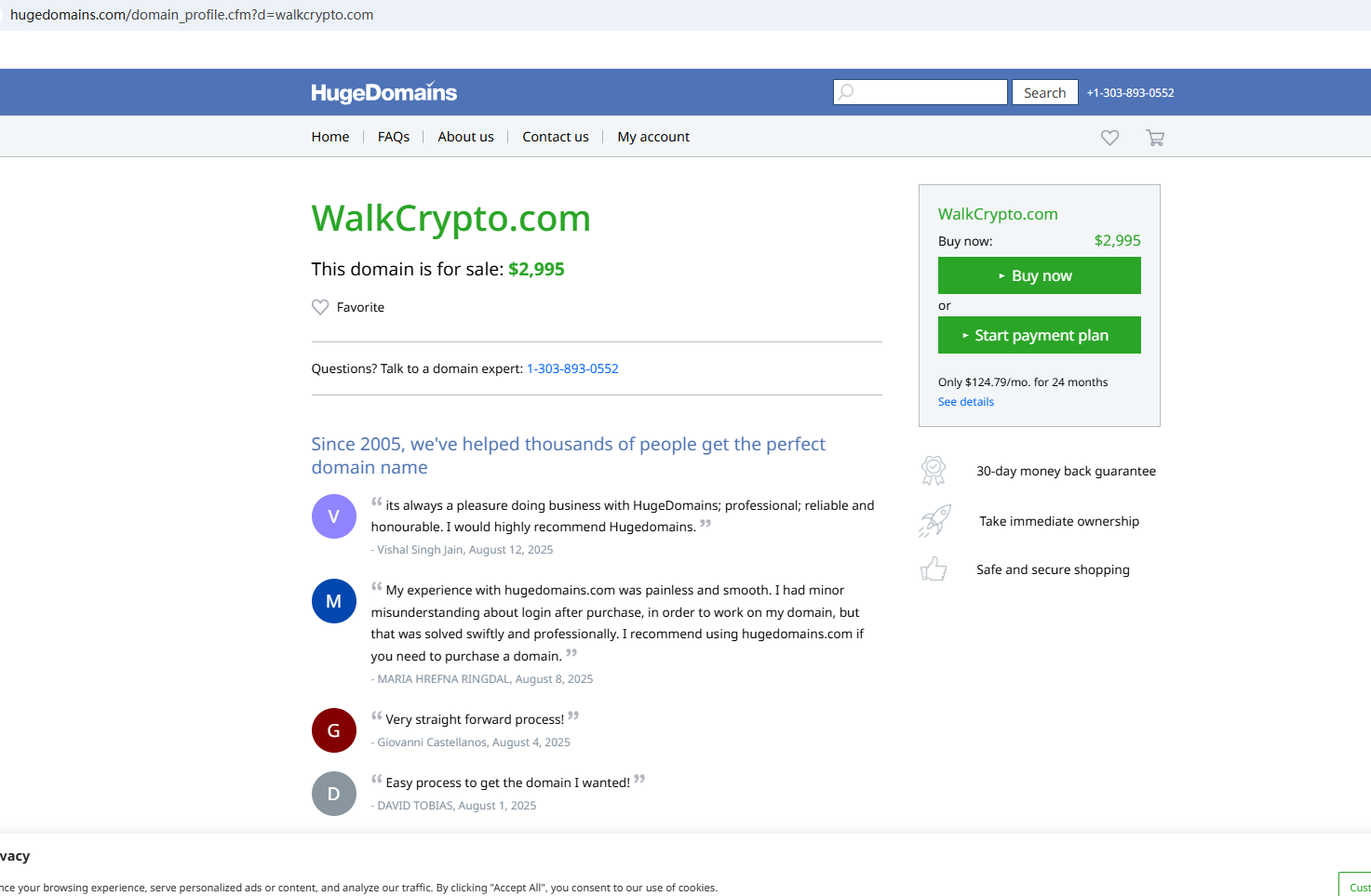Click 'DAVID TOBIAS, August 1, 2025' attribution
1371x896 pixels.
coord(454,806)
